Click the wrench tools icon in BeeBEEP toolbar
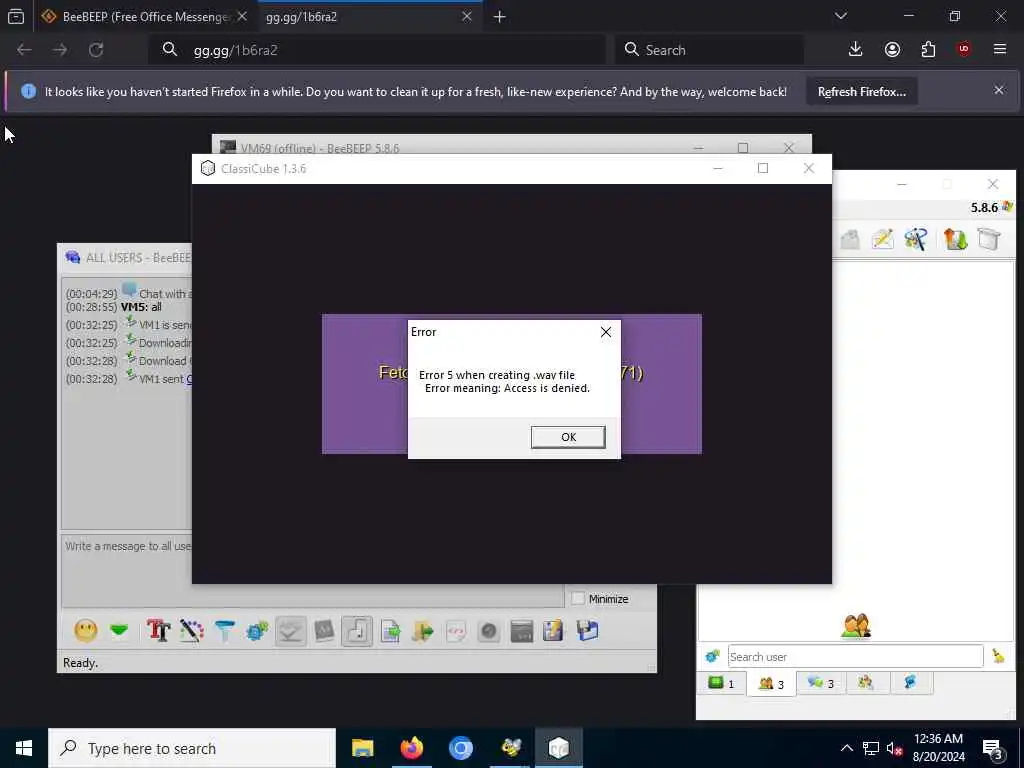The width and height of the screenshot is (1024, 768). pos(916,239)
